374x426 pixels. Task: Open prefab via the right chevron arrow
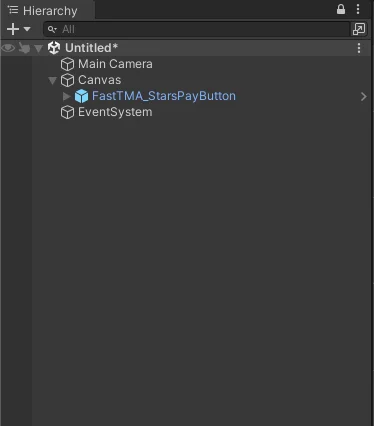coord(364,97)
